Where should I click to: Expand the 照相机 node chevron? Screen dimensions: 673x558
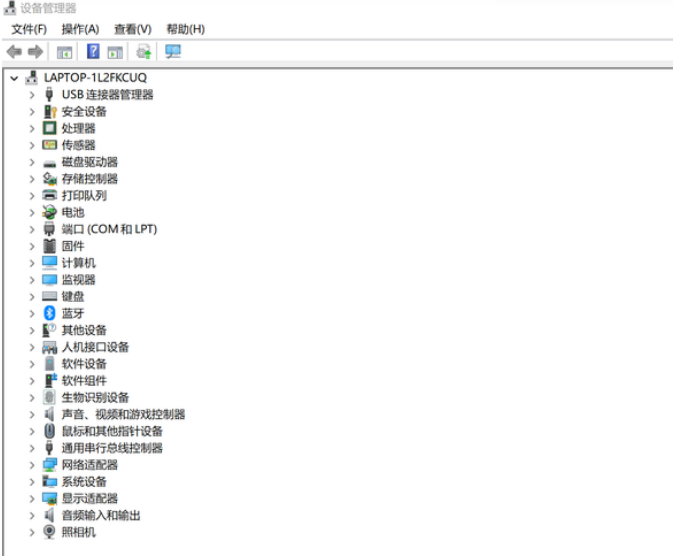click(32, 533)
